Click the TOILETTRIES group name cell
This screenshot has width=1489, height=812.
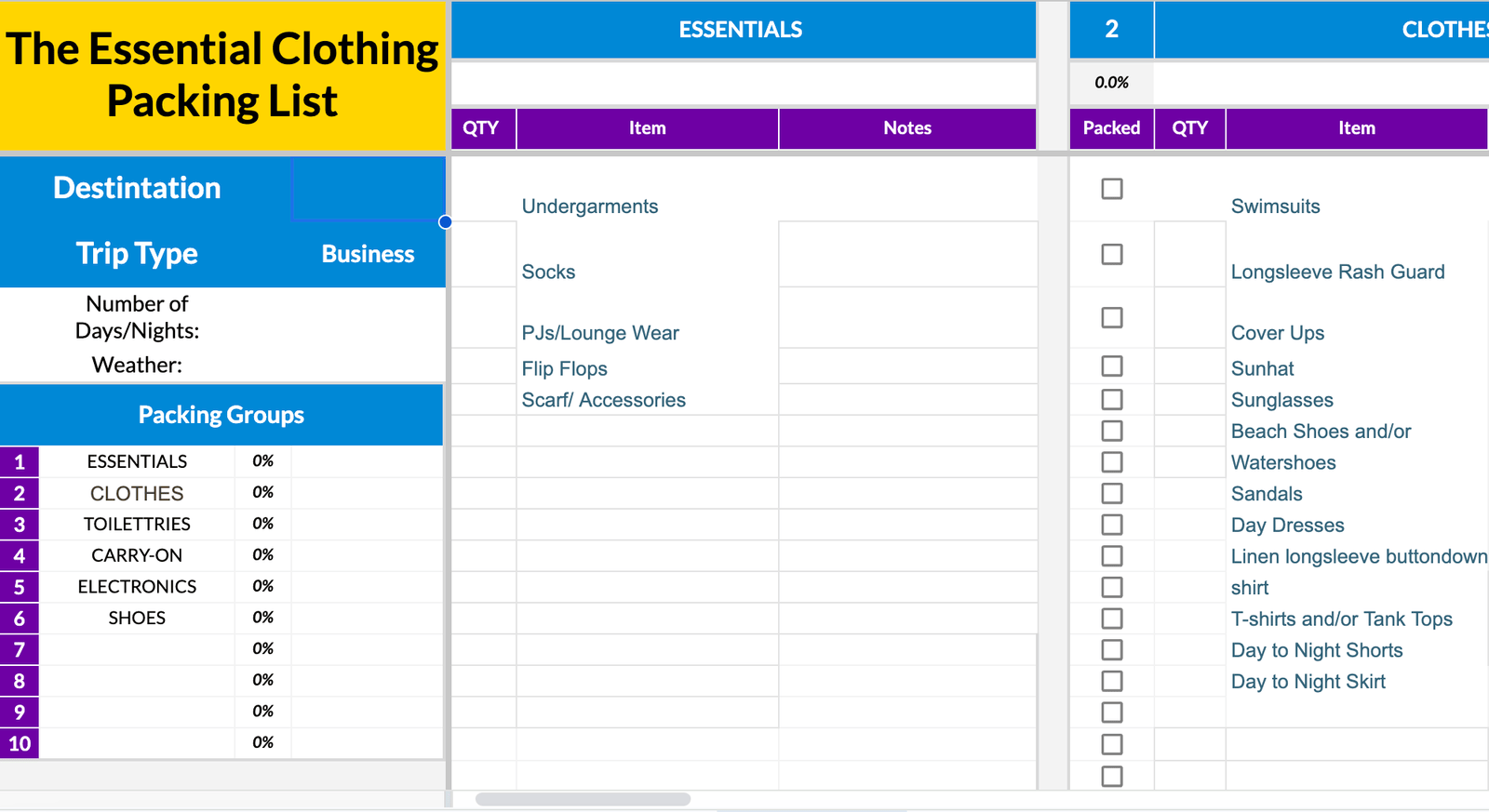(x=137, y=524)
